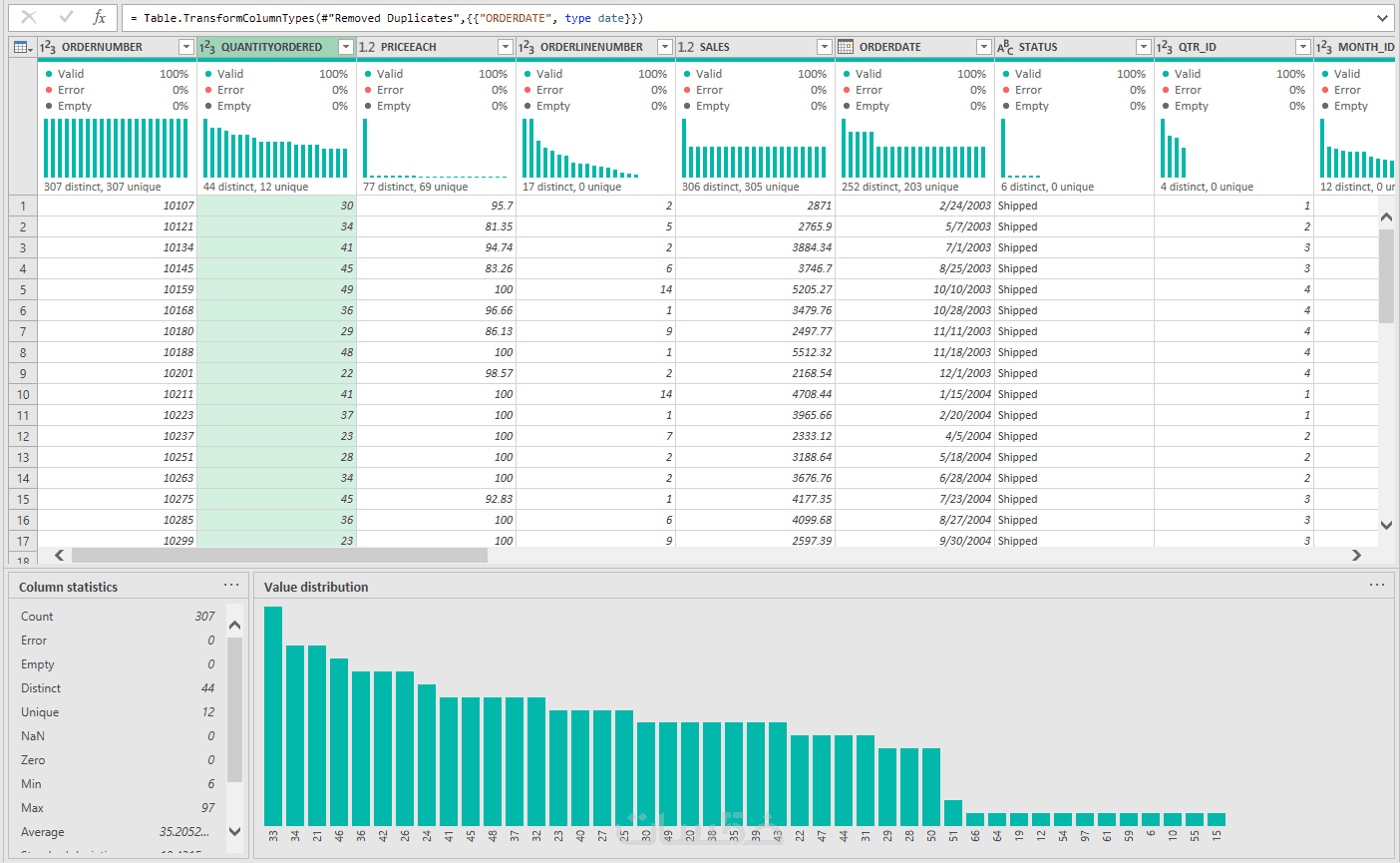
Task: Click the formula bar confirm checkmark icon
Action: click(x=66, y=17)
